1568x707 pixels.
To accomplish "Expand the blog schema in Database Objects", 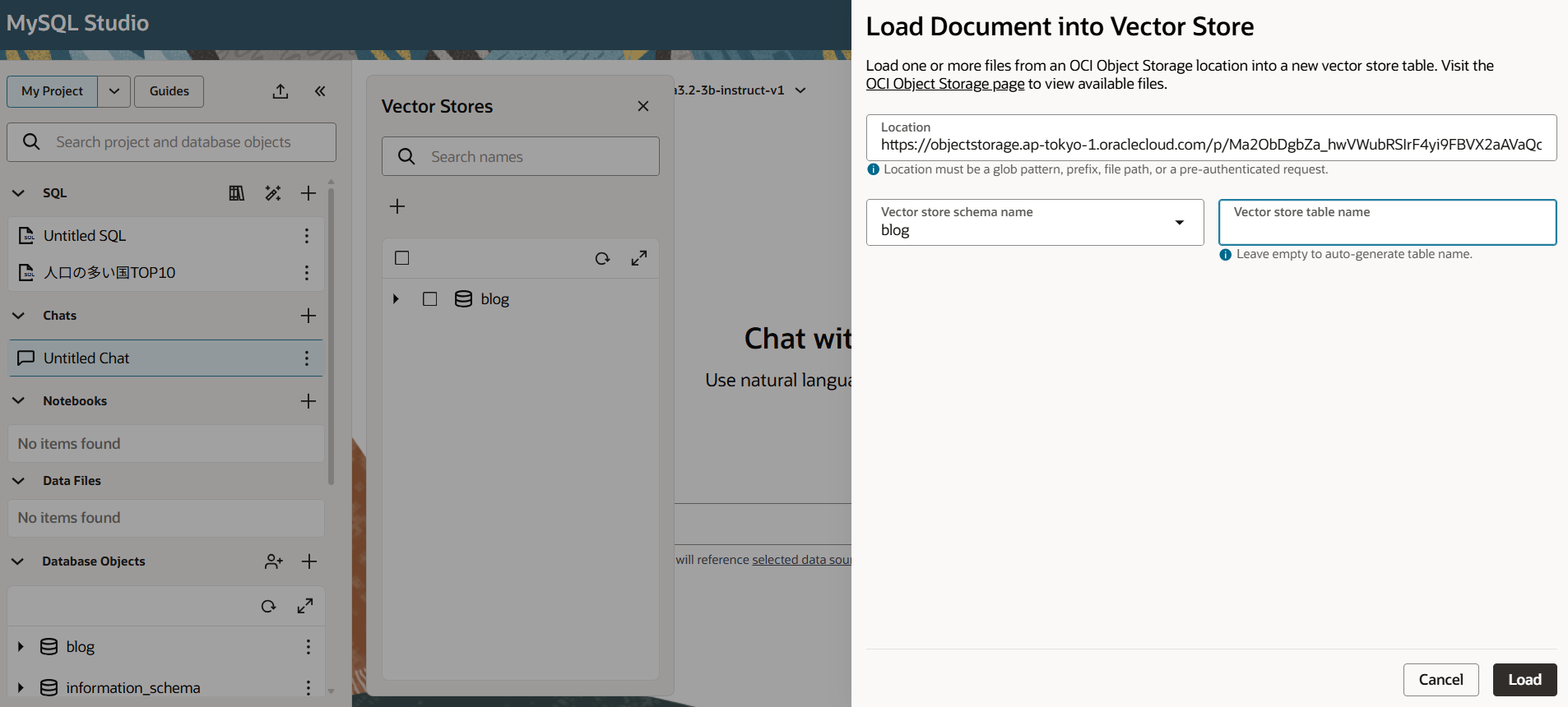I will 21,647.
